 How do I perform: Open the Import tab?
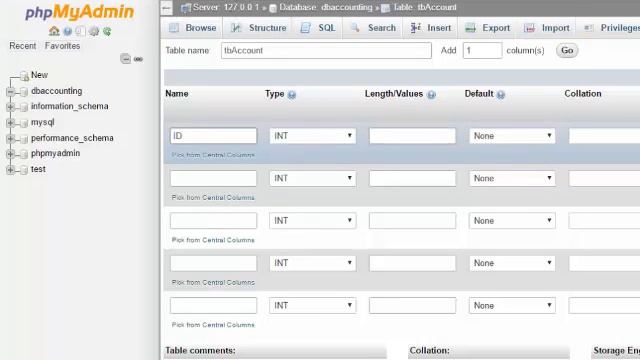click(x=547, y=28)
